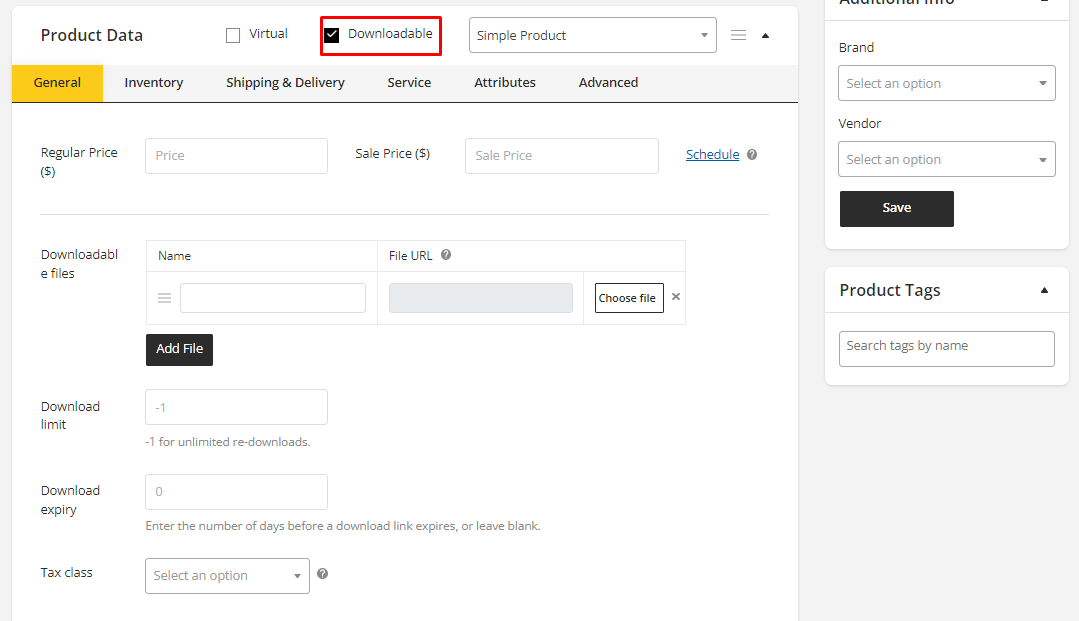Open the Shipping & Delivery tab
This screenshot has width=1079, height=621.
[x=285, y=83]
